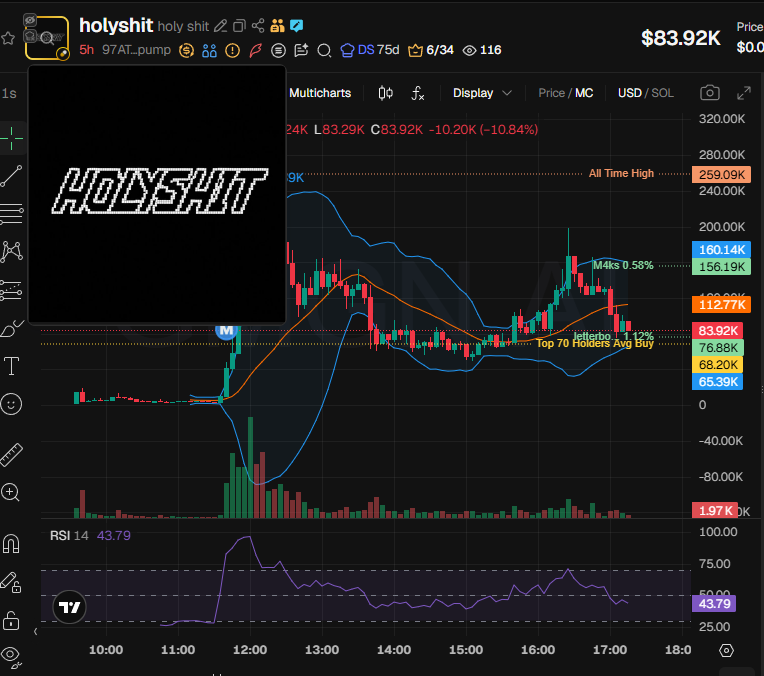Select the brush drawing tool
Screen dimensions: 764x676
click(12, 328)
